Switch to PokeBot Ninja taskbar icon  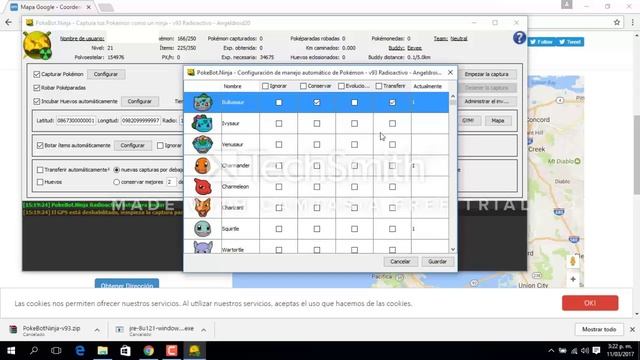point(195,351)
